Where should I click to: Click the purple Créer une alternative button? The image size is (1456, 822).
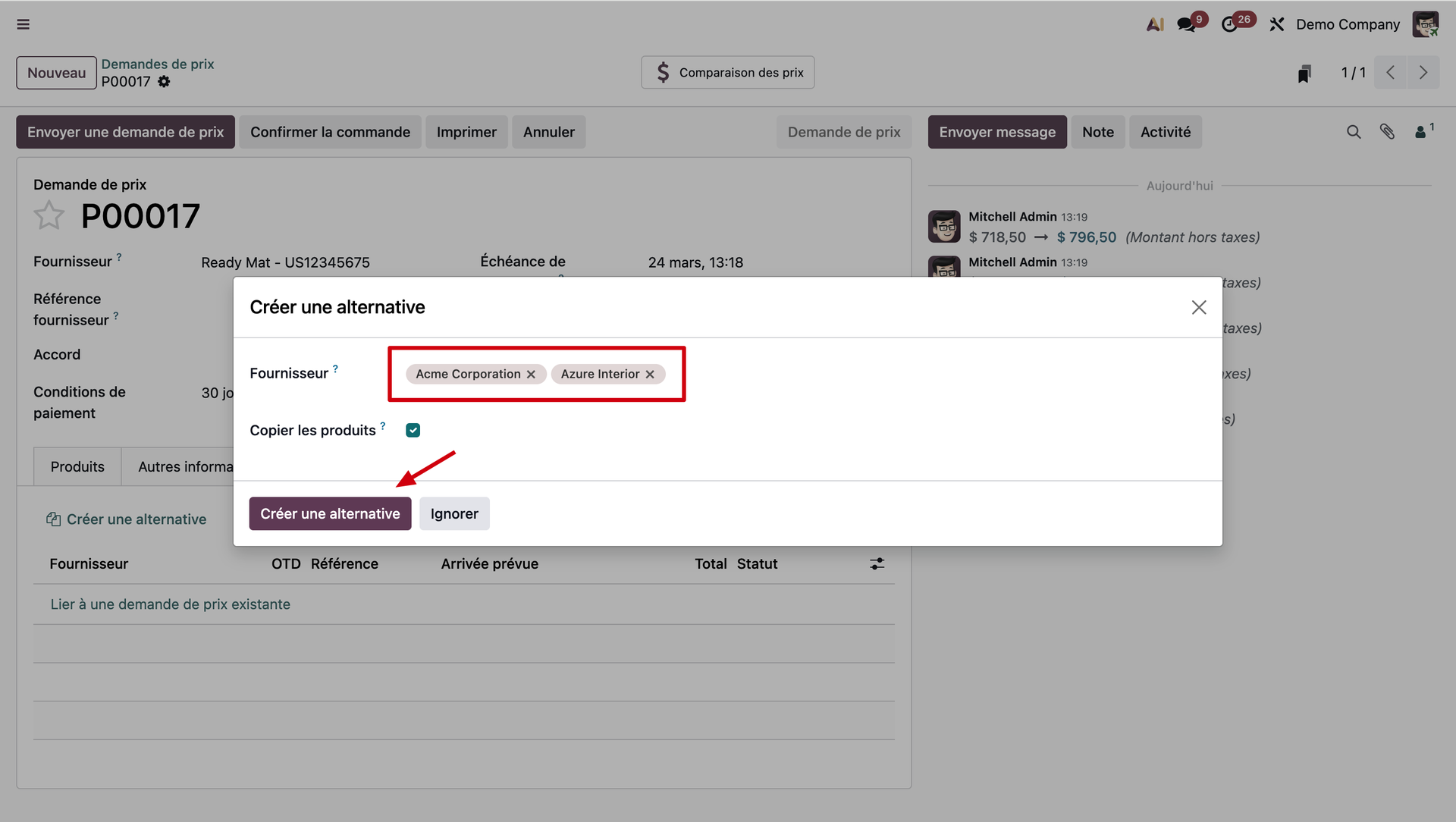(330, 513)
